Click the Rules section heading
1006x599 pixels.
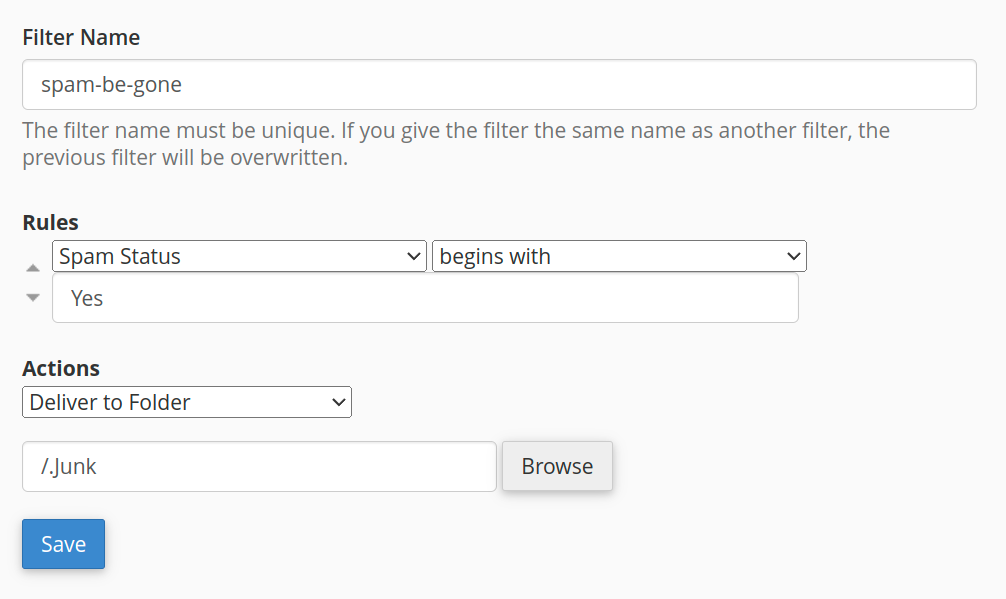click(50, 223)
